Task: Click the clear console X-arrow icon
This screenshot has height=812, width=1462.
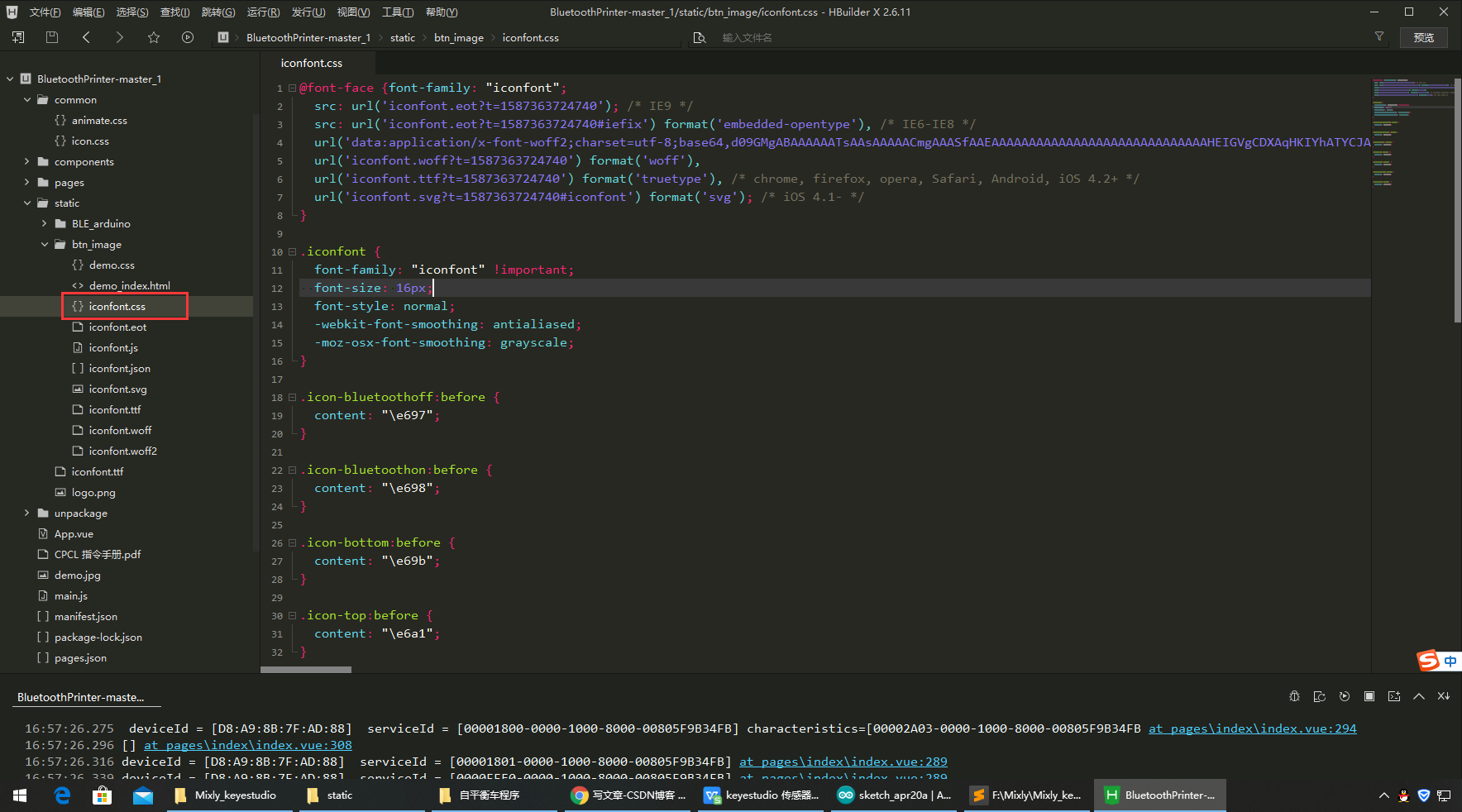Action: click(1444, 696)
